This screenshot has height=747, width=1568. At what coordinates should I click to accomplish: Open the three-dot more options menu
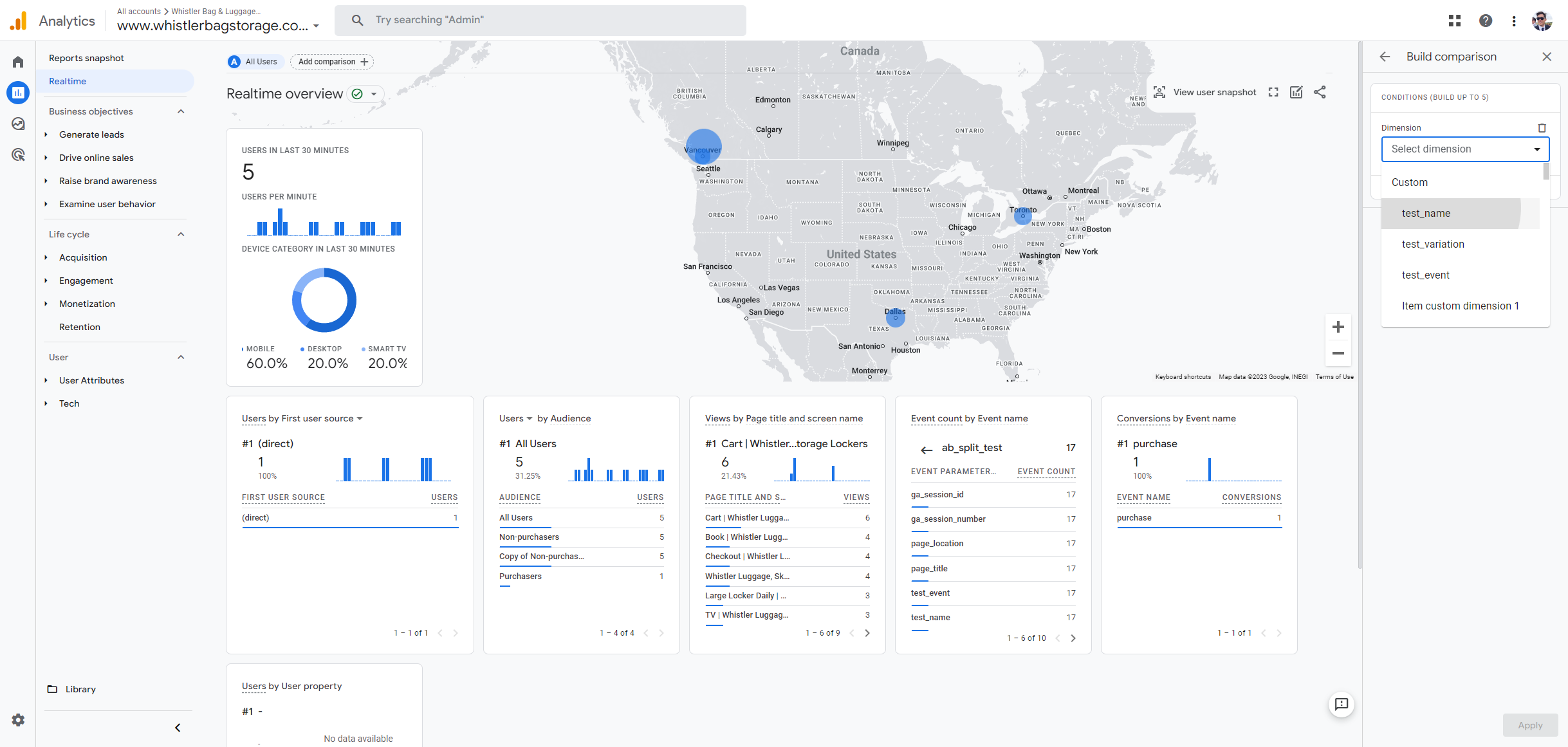coord(1514,21)
